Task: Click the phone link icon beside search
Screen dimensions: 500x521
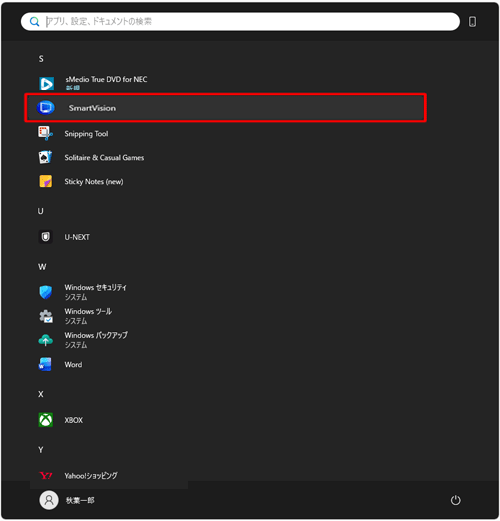Action: coord(472,22)
